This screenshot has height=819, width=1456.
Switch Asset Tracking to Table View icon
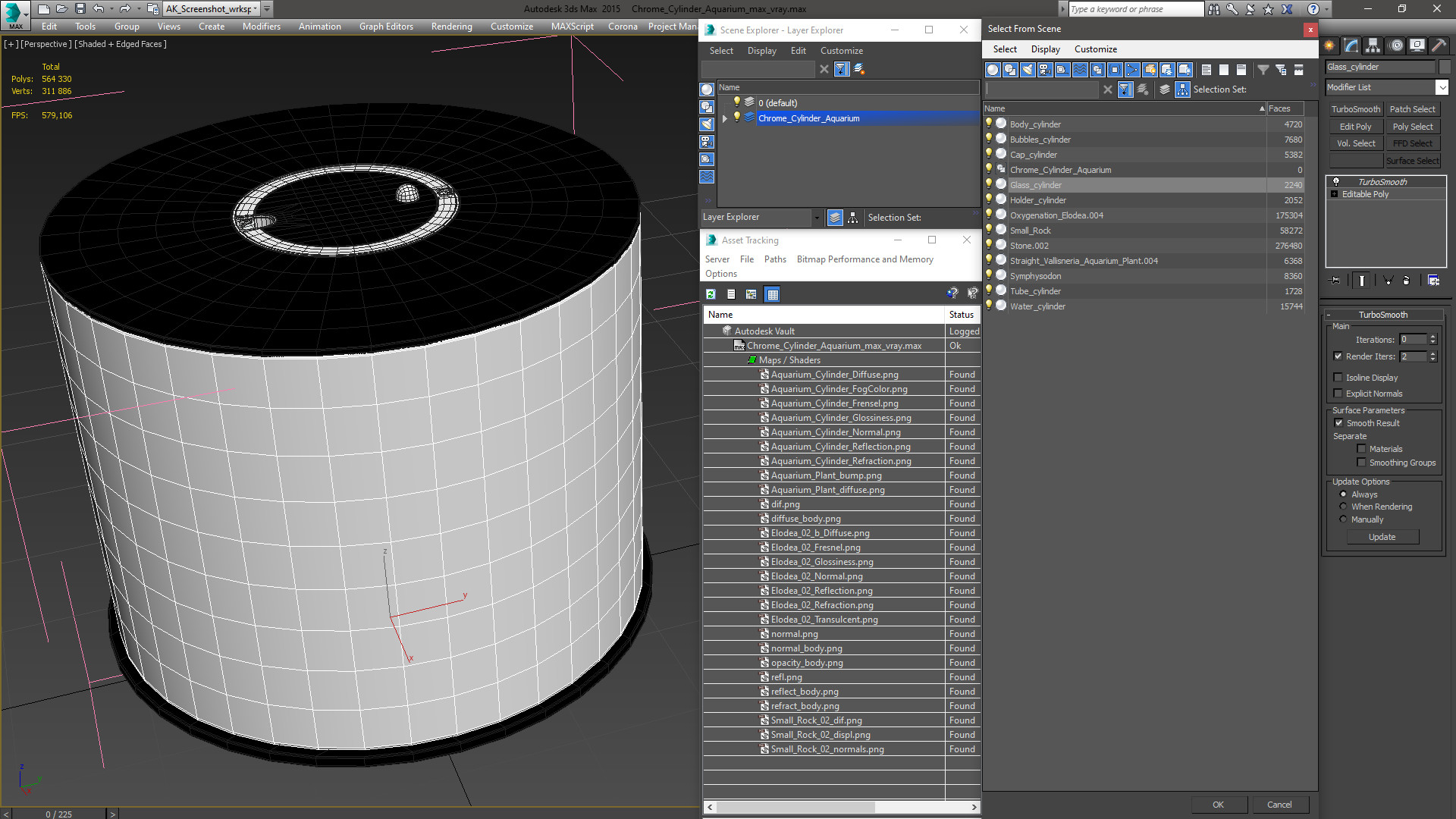(773, 294)
